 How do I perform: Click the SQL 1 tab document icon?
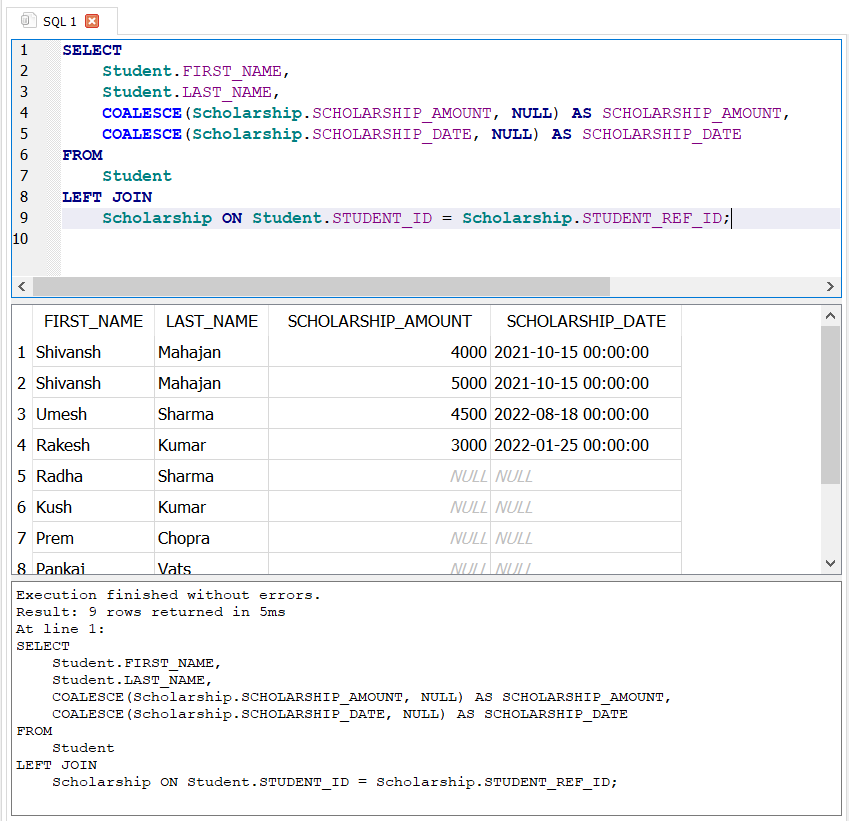(28, 21)
